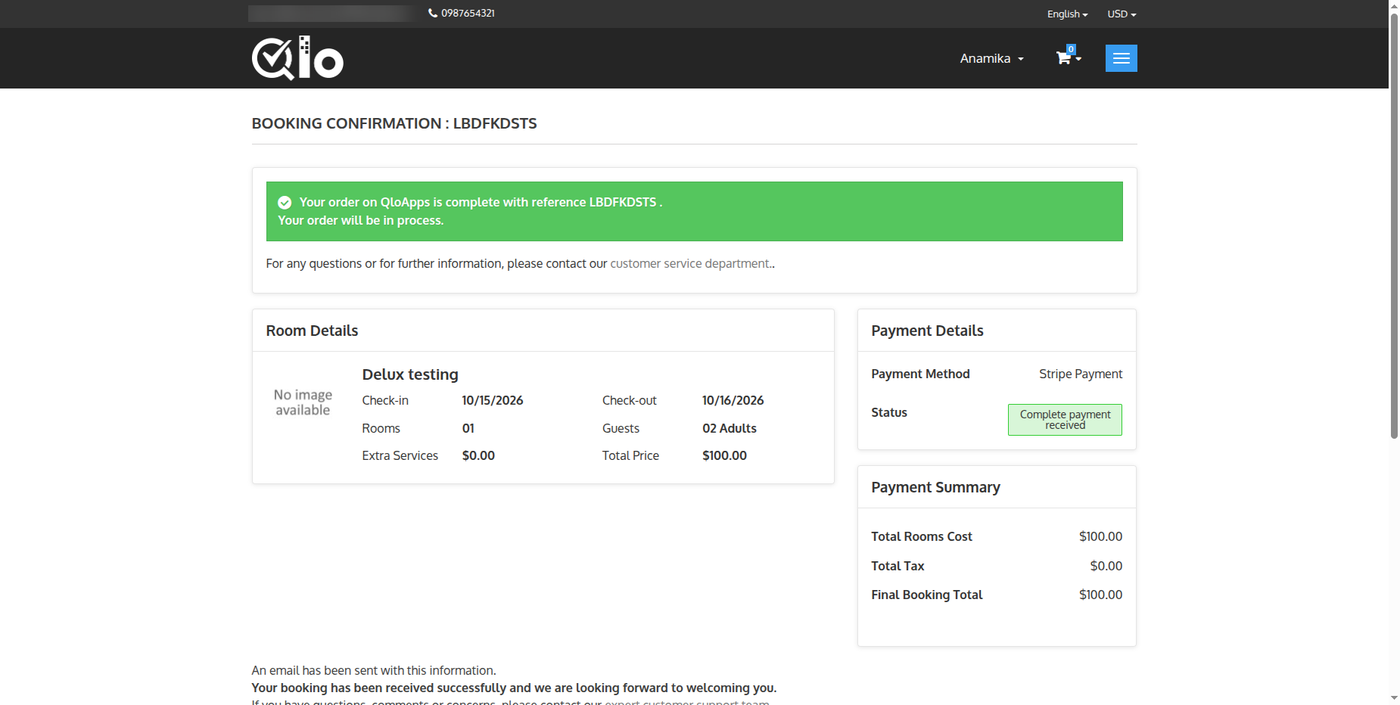This screenshot has height=705, width=1400.
Task: Click the email has been sent notice
Action: point(374,670)
